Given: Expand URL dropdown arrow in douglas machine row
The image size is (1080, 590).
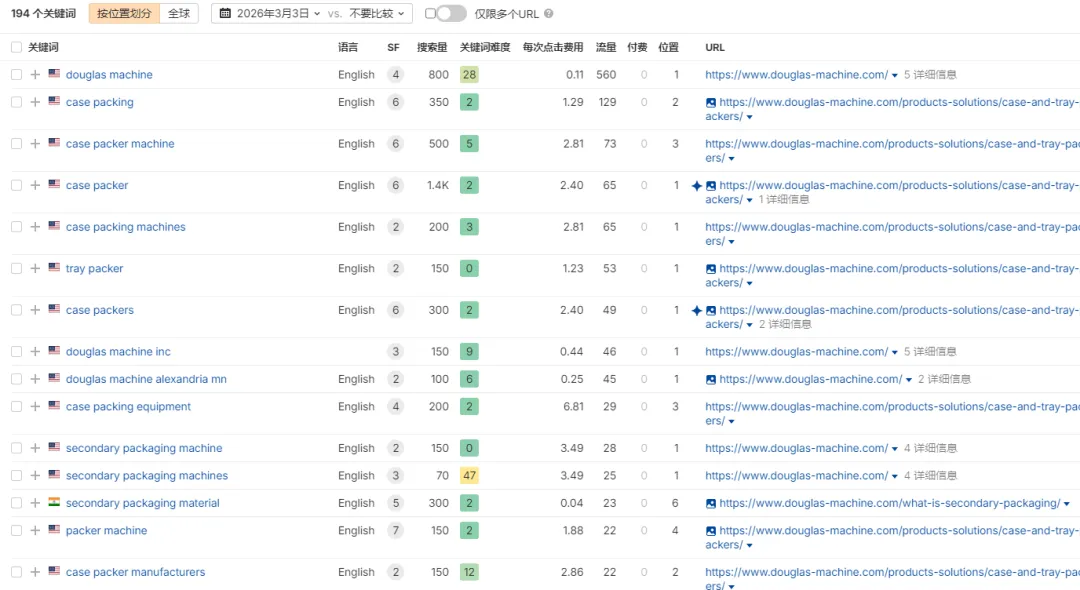Looking at the screenshot, I should (x=895, y=75).
